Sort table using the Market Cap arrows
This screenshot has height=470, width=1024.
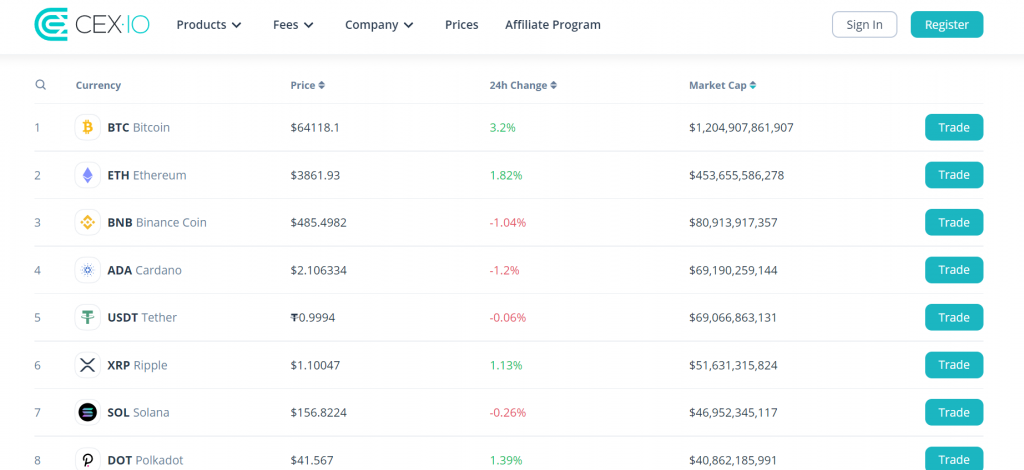pyautogui.click(x=752, y=86)
